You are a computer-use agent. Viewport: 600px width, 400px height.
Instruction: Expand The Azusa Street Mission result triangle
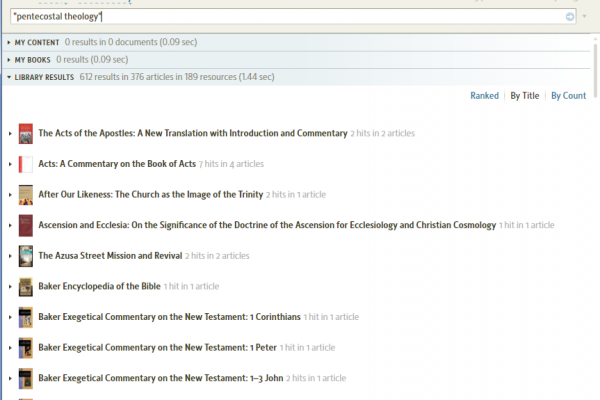coord(9,256)
